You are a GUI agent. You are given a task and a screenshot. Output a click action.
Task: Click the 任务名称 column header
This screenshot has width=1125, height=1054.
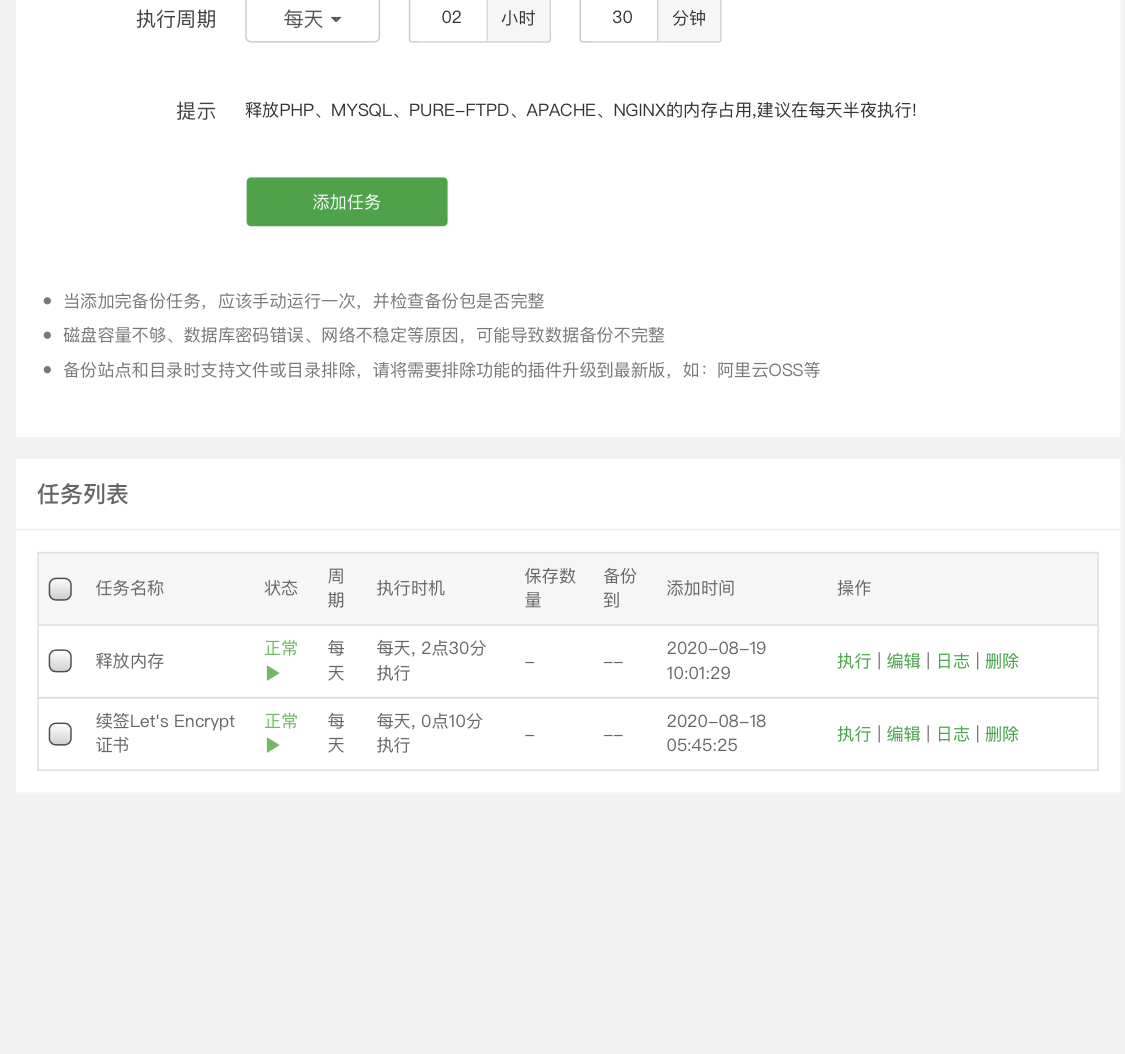tap(129, 588)
